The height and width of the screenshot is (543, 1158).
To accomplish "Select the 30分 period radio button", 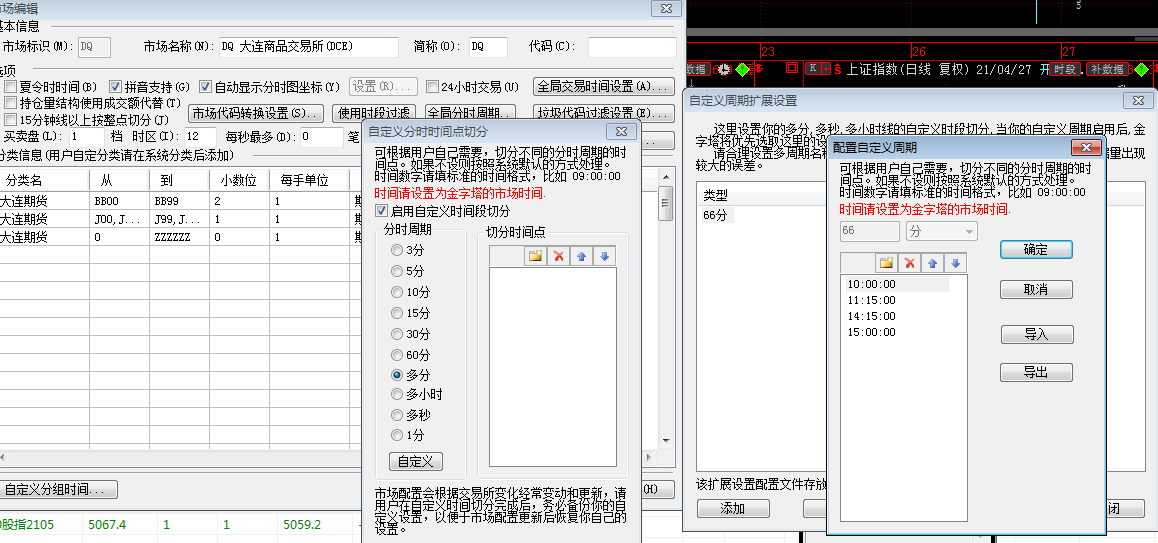I will tap(397, 334).
